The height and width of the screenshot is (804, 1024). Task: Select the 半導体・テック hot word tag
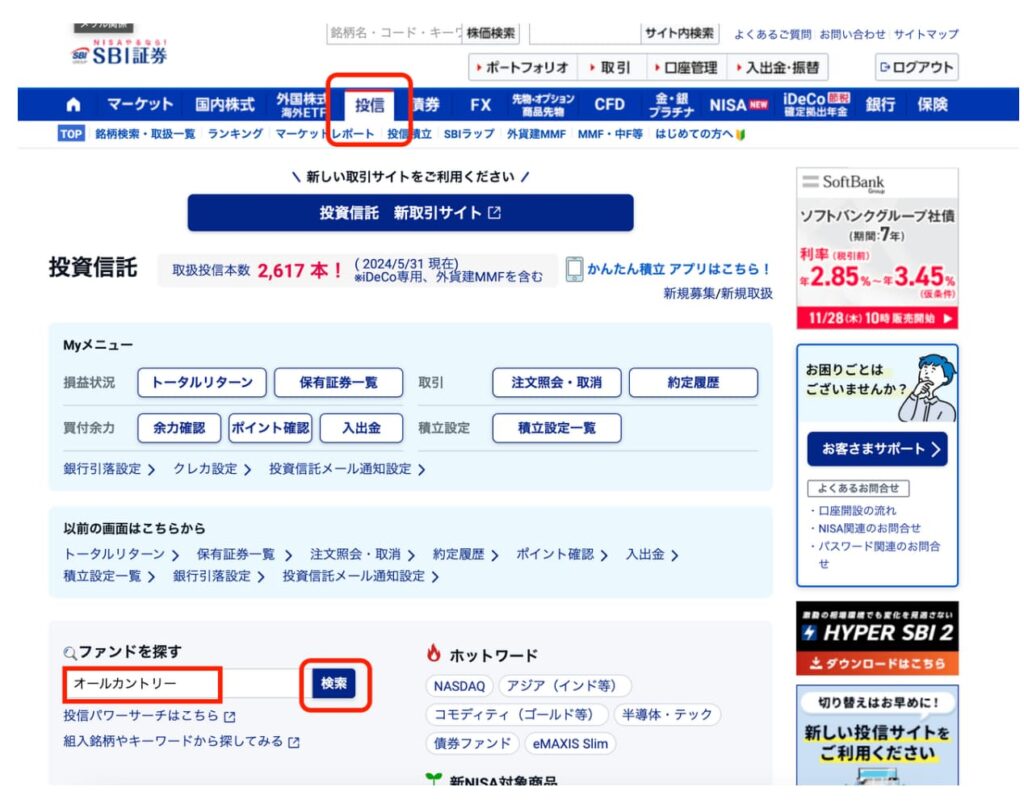point(667,715)
